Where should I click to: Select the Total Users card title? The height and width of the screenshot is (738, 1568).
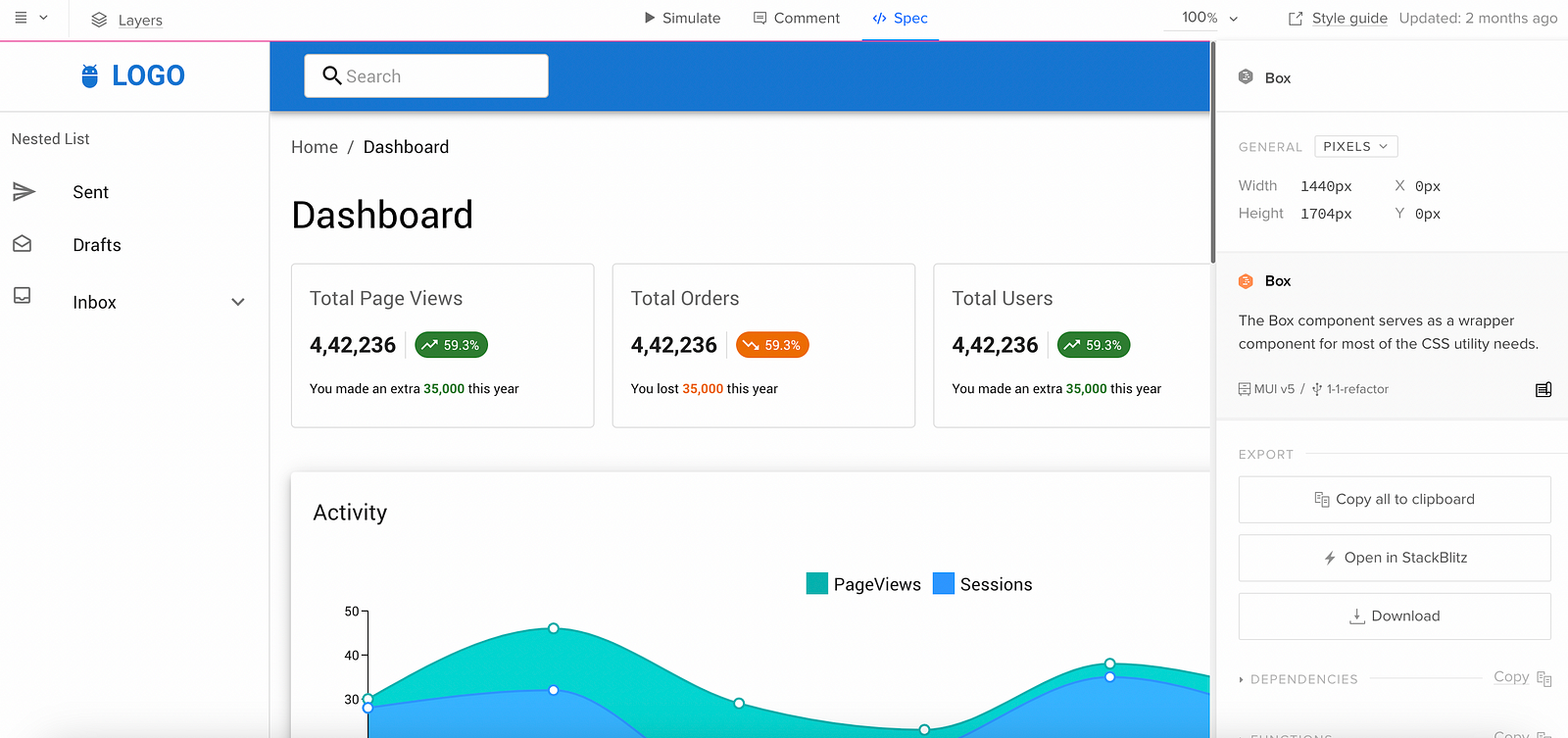[x=1003, y=299]
